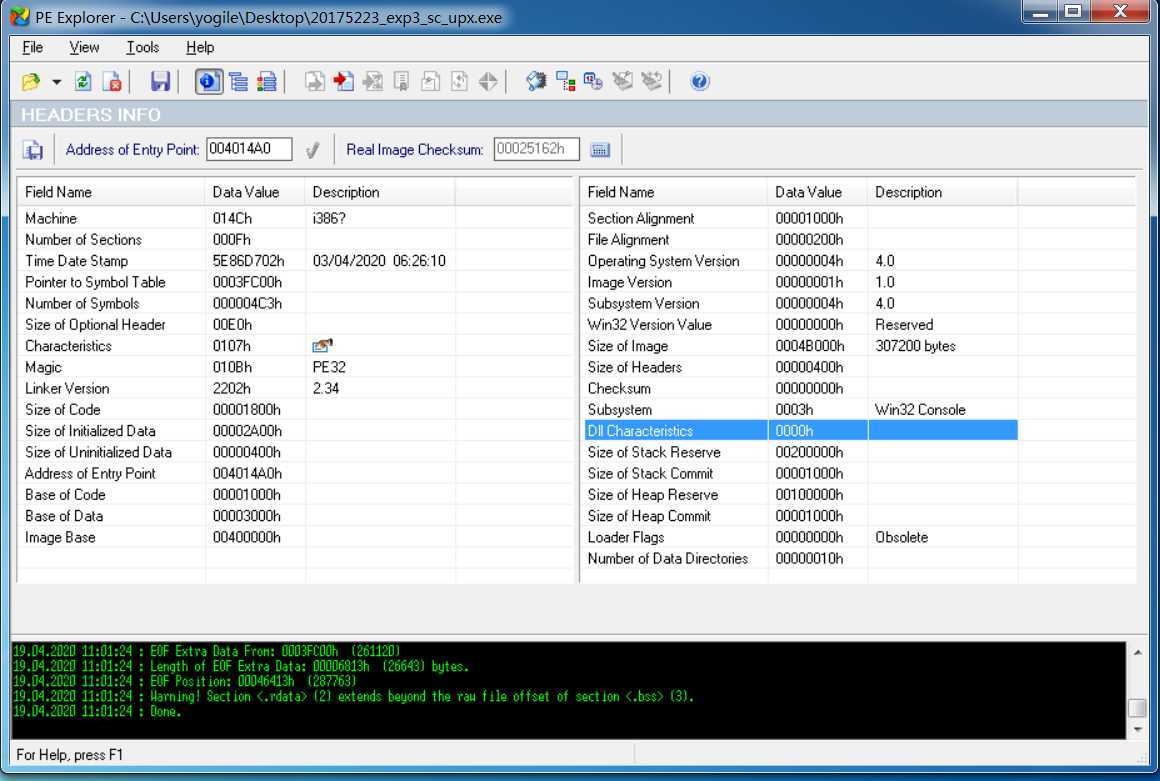Switch to Data Directories view icon
1160x781 pixels.
pyautogui.click(x=238, y=82)
